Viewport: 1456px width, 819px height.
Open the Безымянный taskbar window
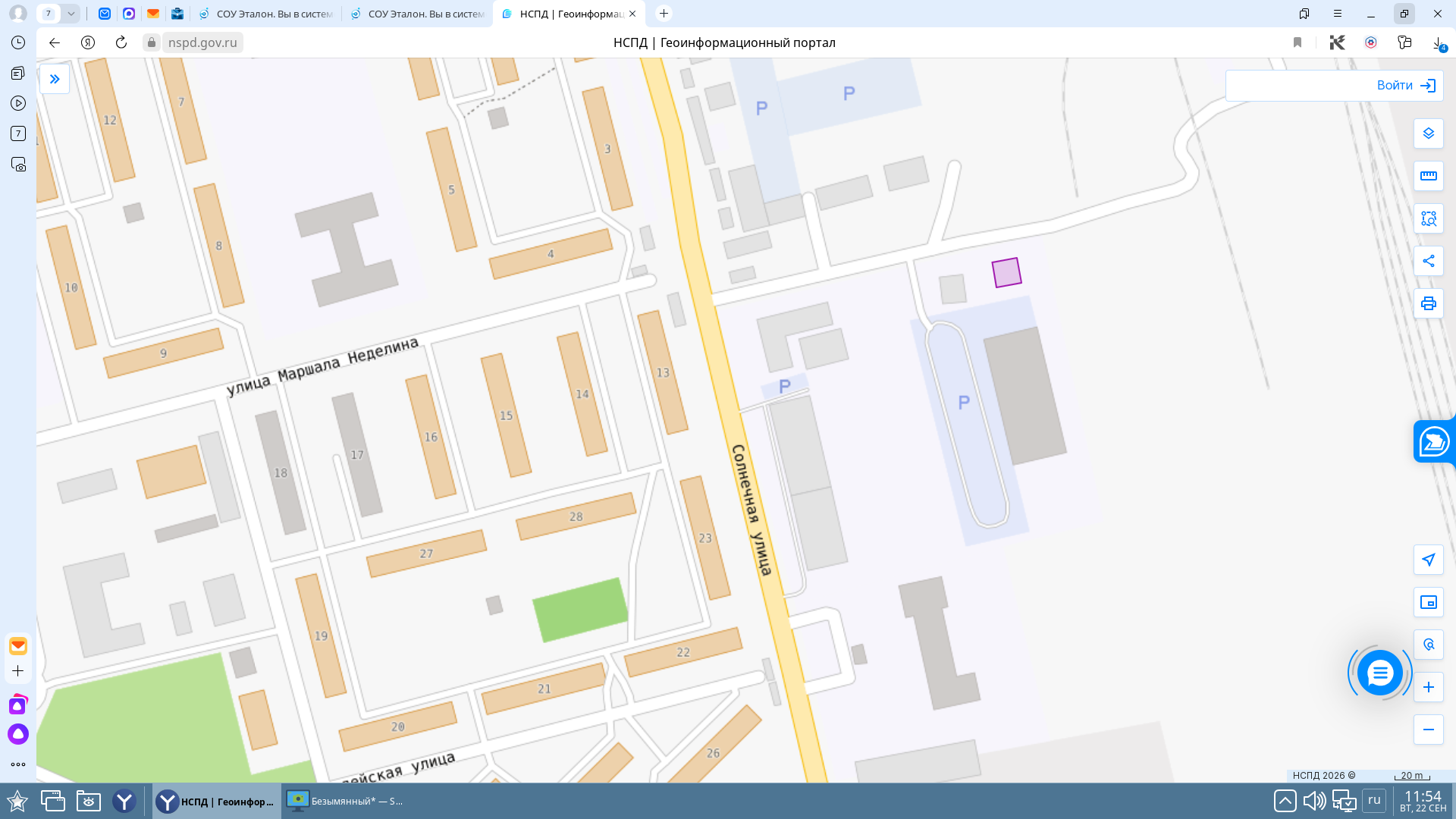coord(345,801)
